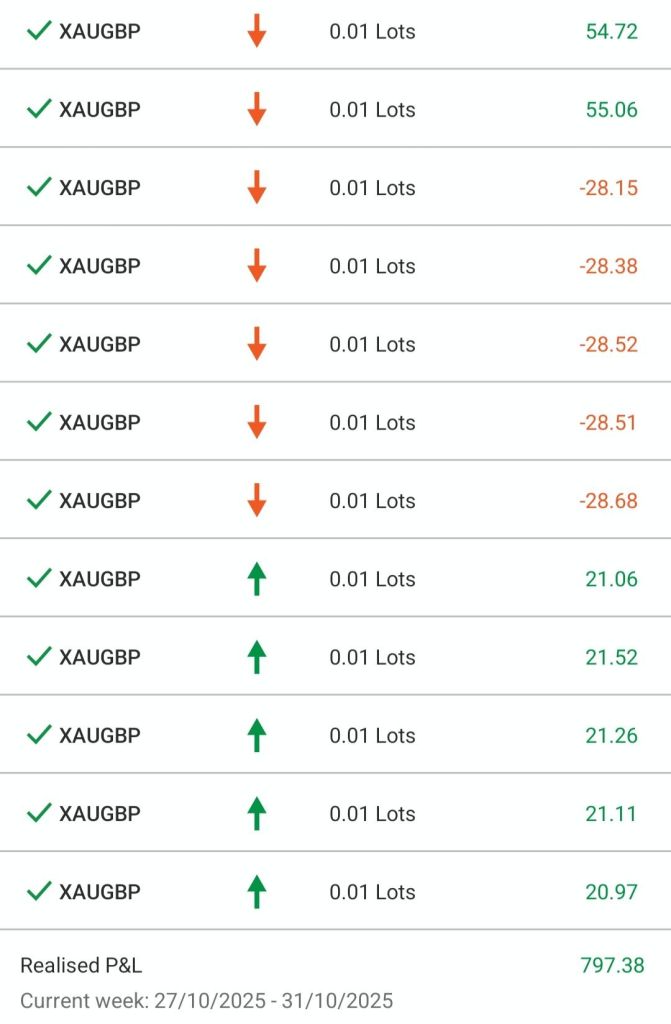Click the 797.38 total realised profit
The height and width of the screenshot is (1024, 671).
(612, 965)
